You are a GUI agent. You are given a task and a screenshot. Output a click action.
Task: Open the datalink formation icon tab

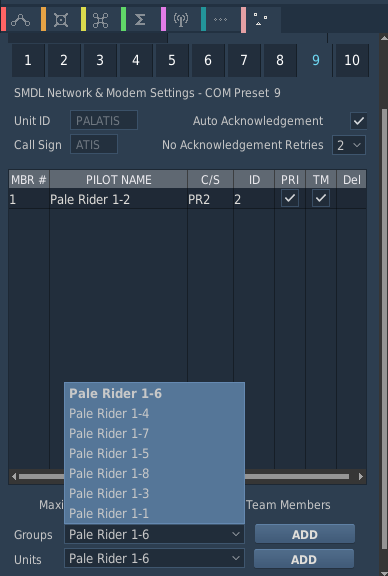[x=261, y=19]
